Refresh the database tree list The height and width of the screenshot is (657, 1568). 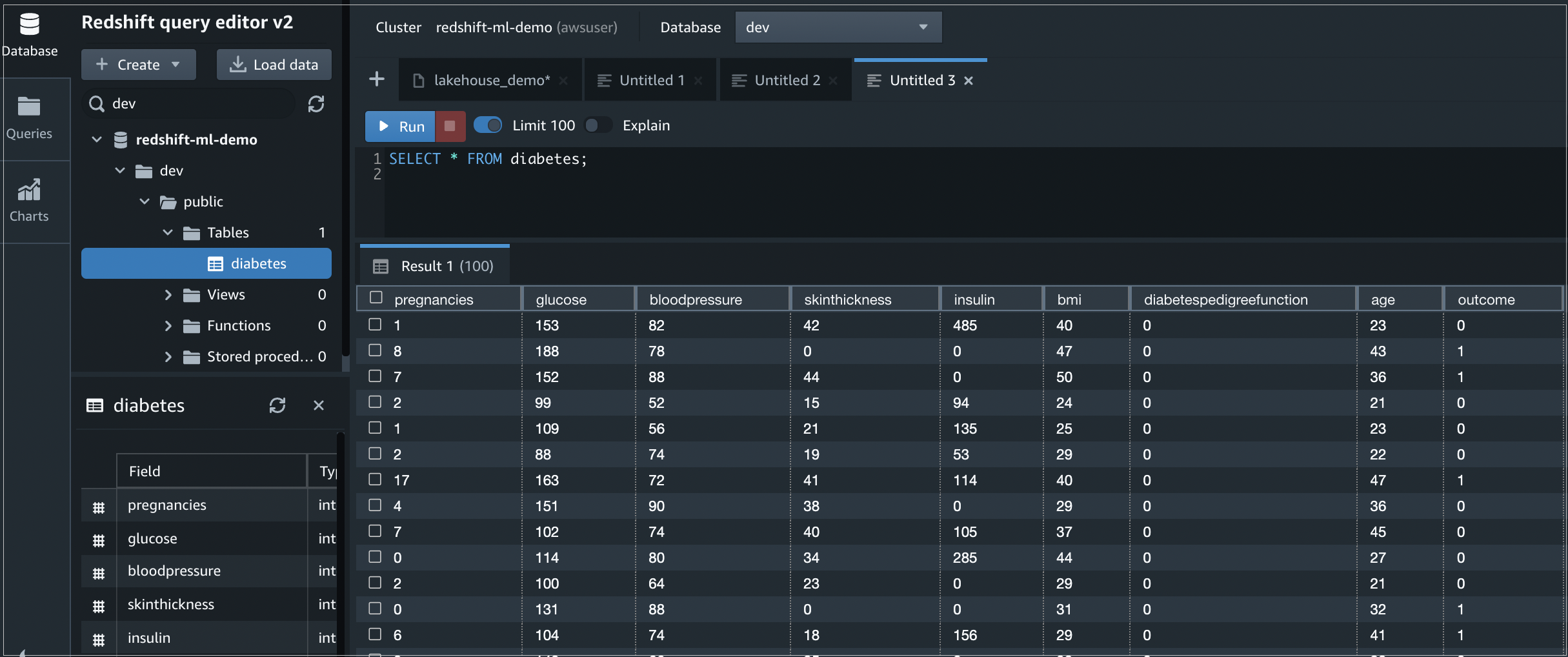pos(316,104)
